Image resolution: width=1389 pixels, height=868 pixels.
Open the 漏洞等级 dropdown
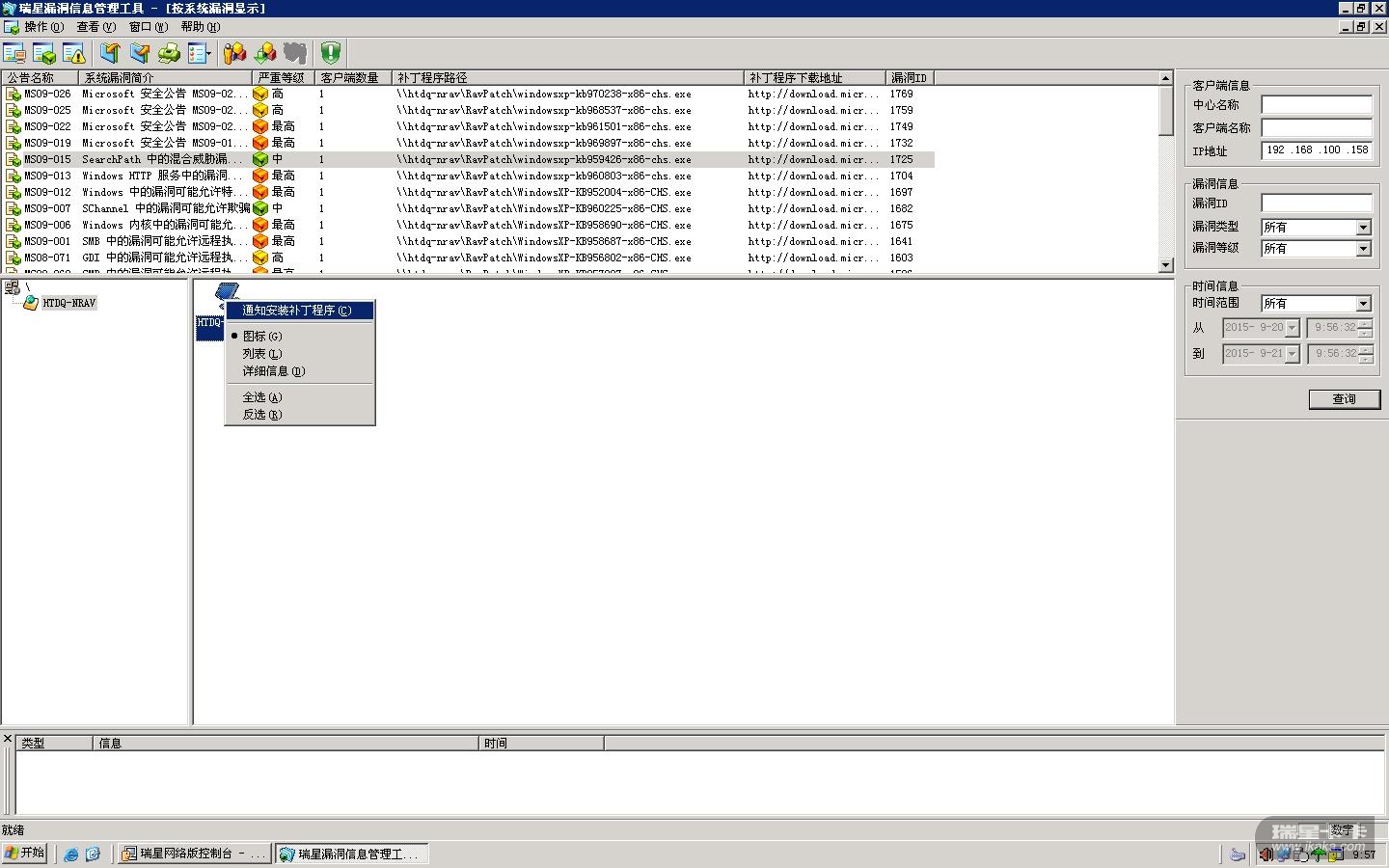click(x=1363, y=249)
